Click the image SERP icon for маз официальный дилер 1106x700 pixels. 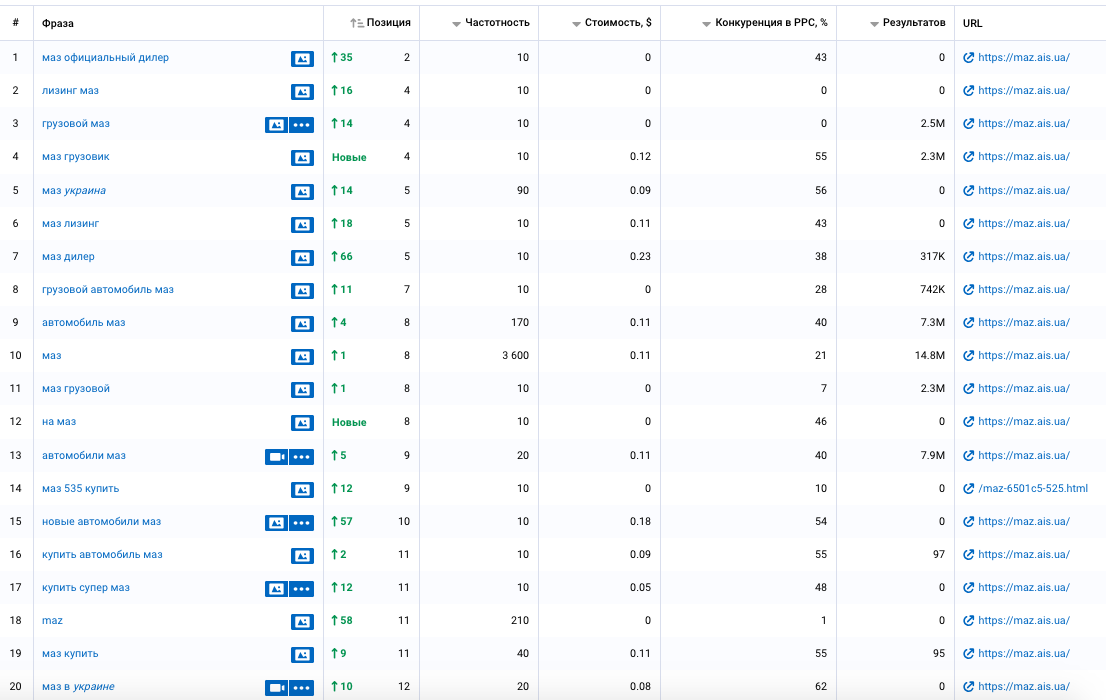pos(302,59)
